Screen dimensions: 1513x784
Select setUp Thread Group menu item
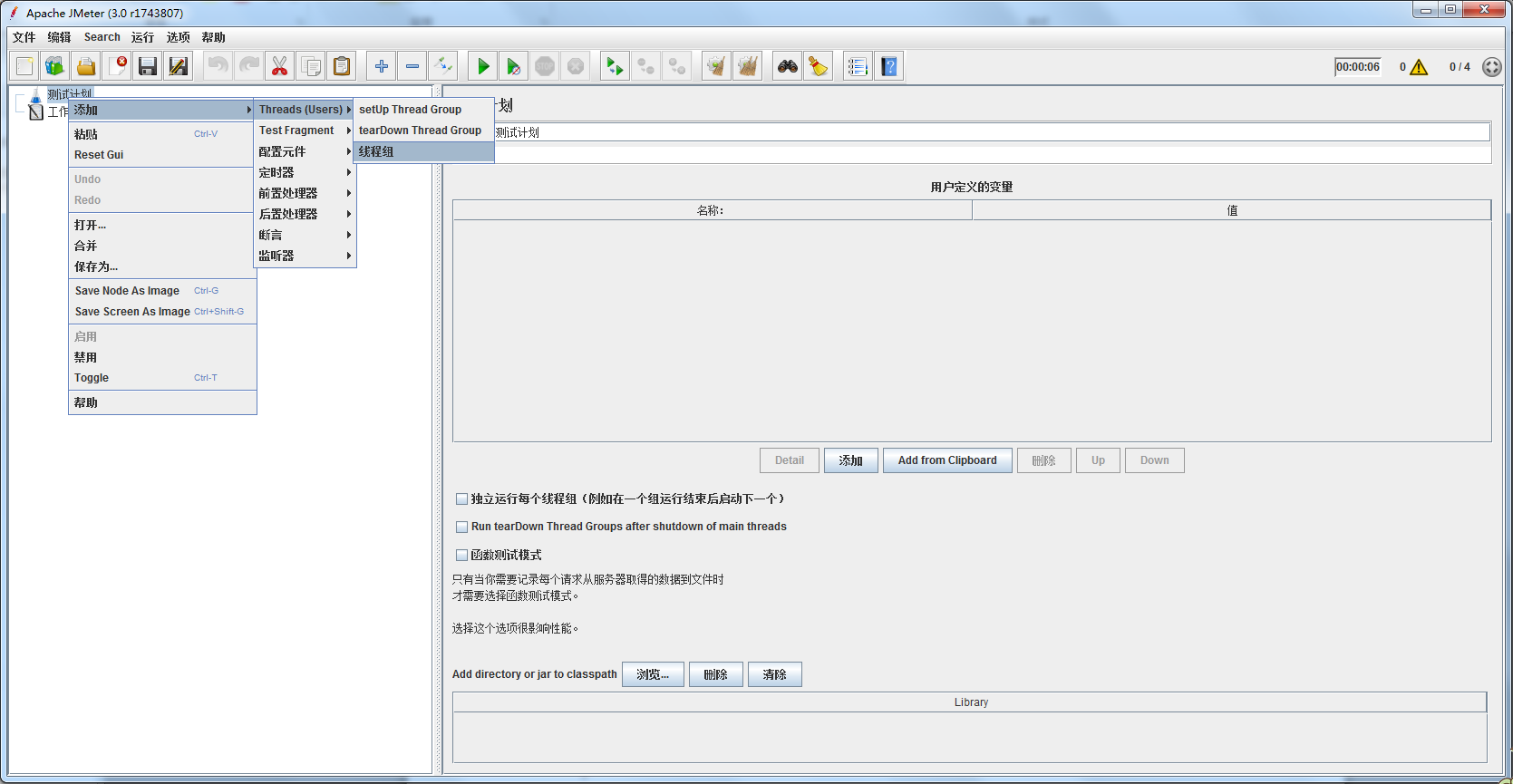[x=423, y=110]
